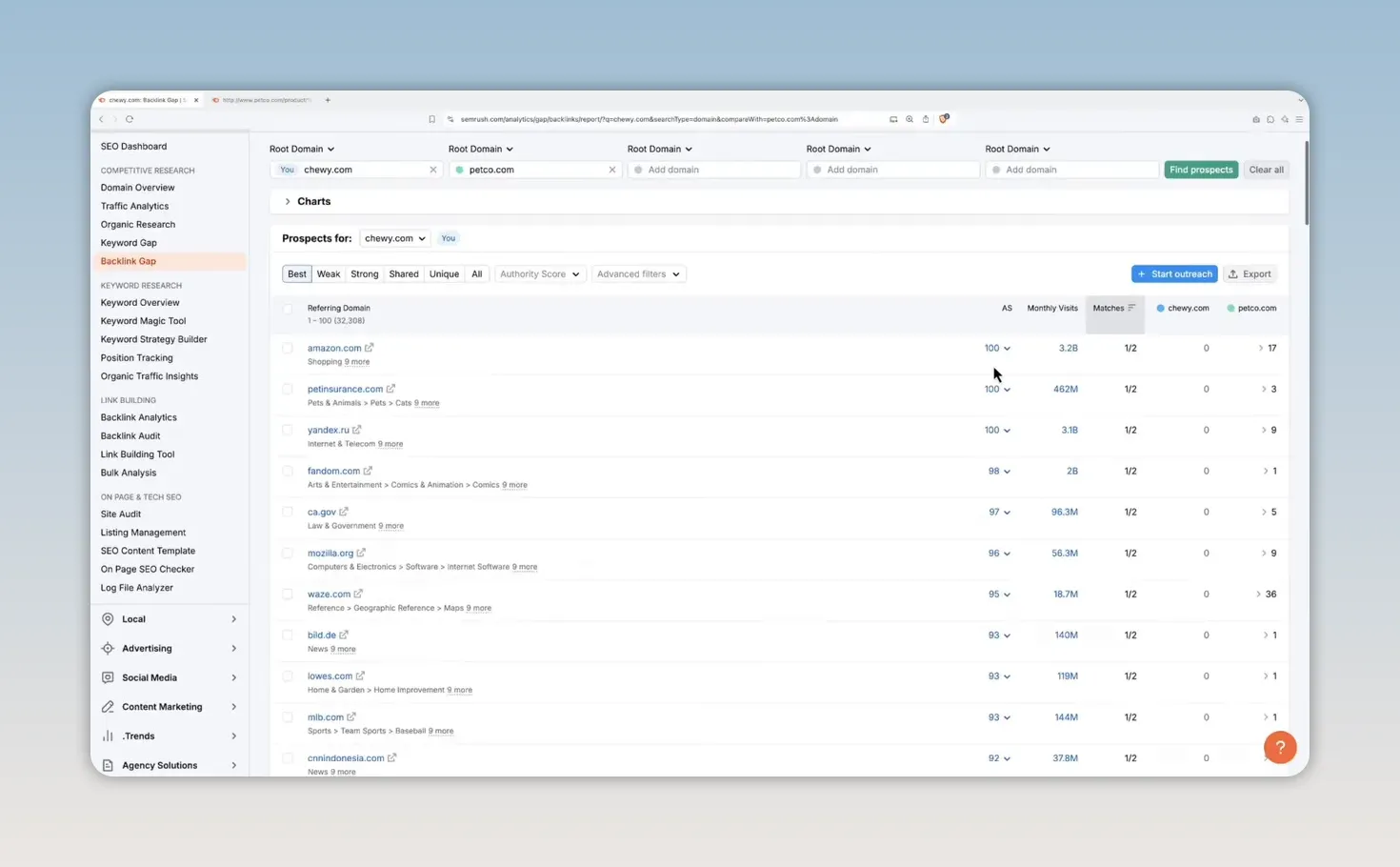Open Root Domain dropdown above chewy.com
The height and width of the screenshot is (867, 1400).
click(x=302, y=149)
